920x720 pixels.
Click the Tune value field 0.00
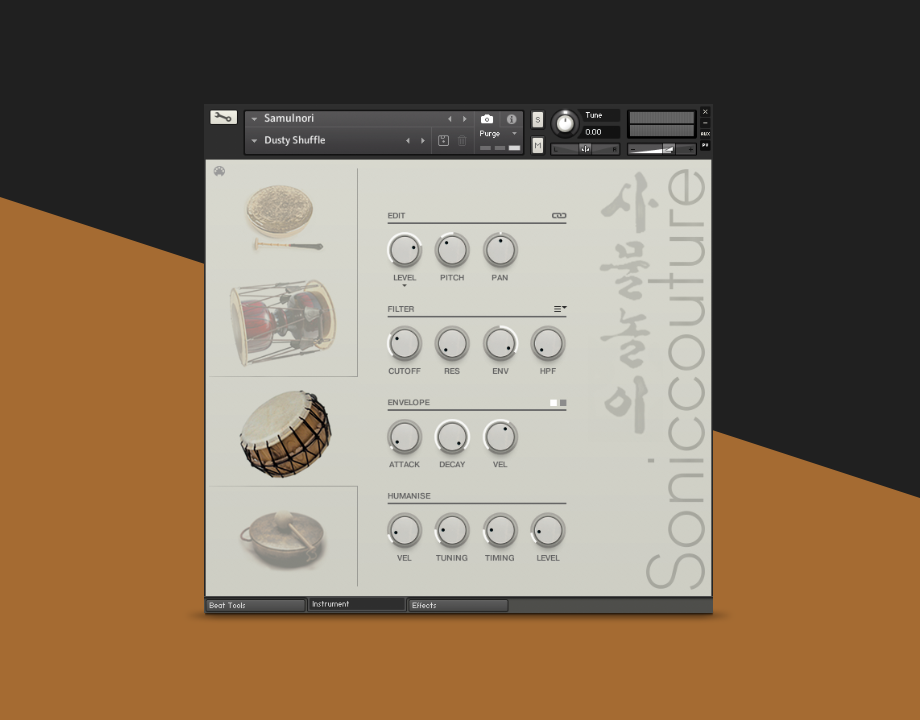[600, 132]
